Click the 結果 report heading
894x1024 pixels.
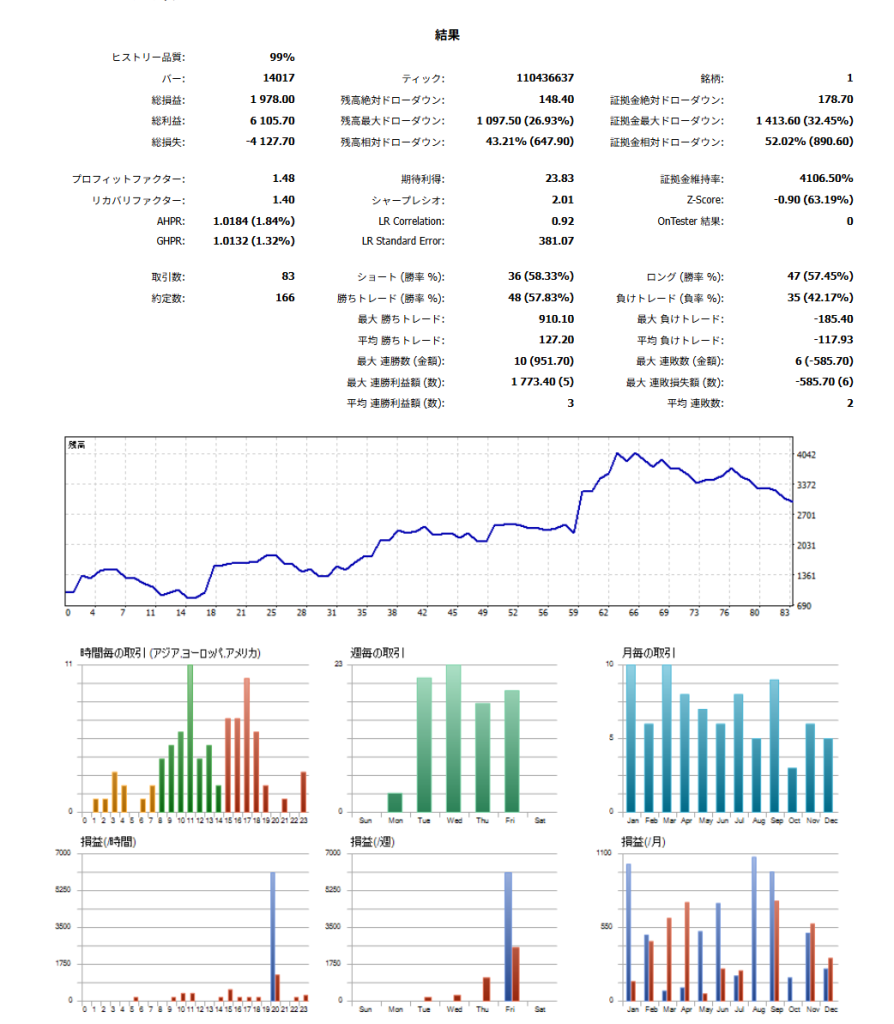[x=447, y=35]
